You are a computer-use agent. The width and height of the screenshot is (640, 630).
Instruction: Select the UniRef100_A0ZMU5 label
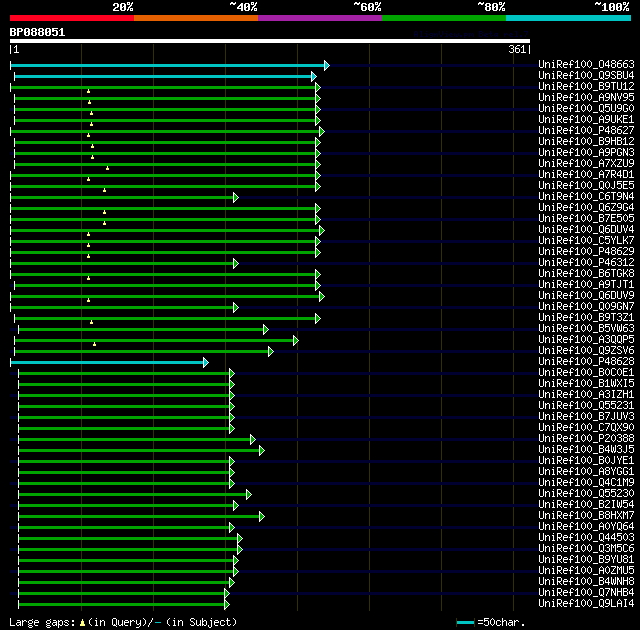click(586, 571)
